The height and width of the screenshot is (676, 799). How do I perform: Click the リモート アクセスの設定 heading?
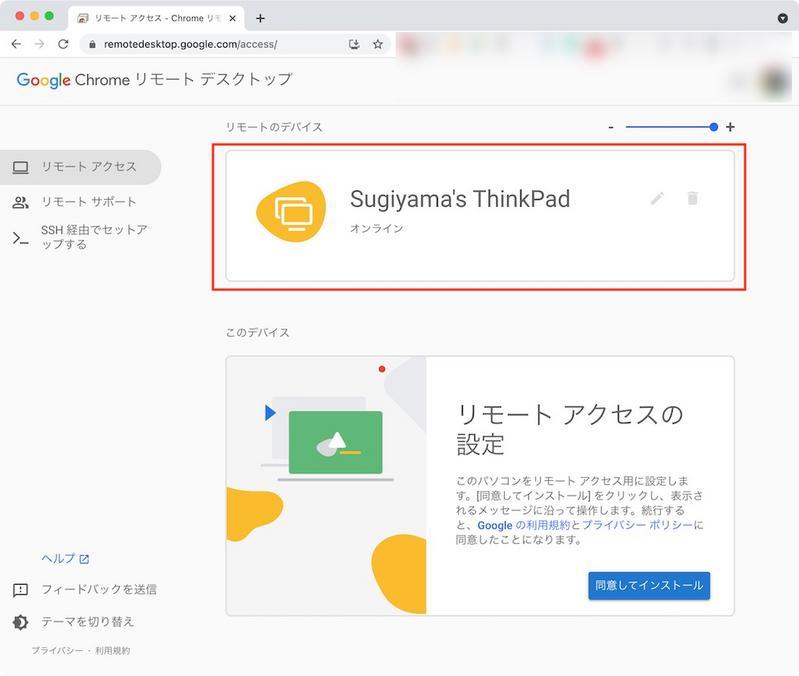tap(569, 429)
